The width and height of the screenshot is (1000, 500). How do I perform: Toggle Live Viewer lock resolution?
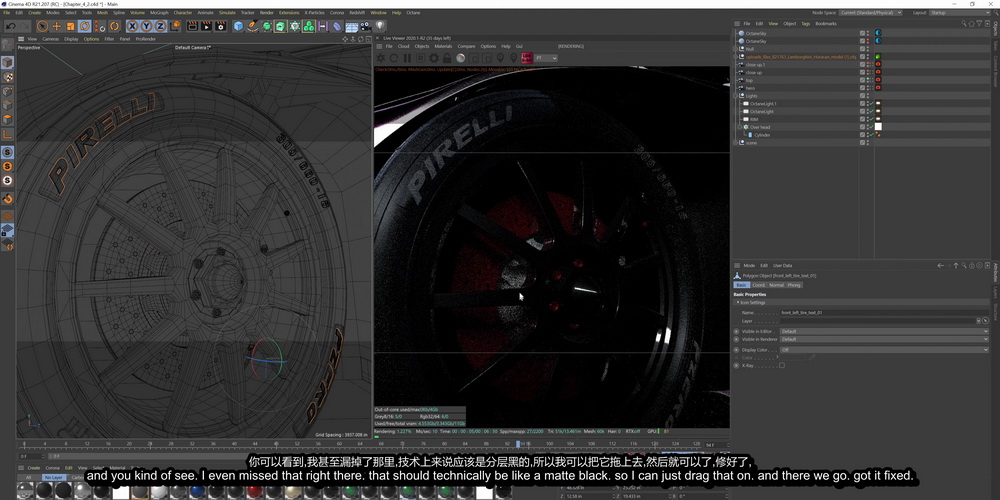point(447,58)
